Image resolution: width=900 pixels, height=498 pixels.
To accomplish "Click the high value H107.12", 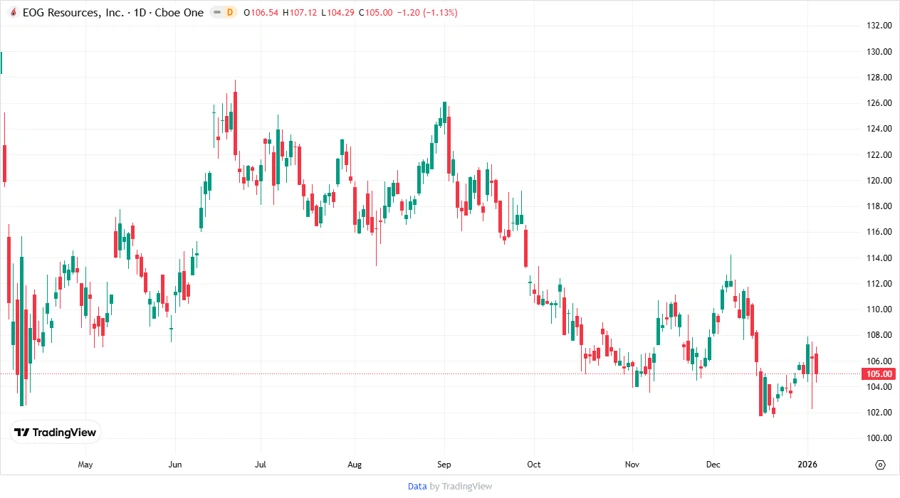I will (x=300, y=13).
